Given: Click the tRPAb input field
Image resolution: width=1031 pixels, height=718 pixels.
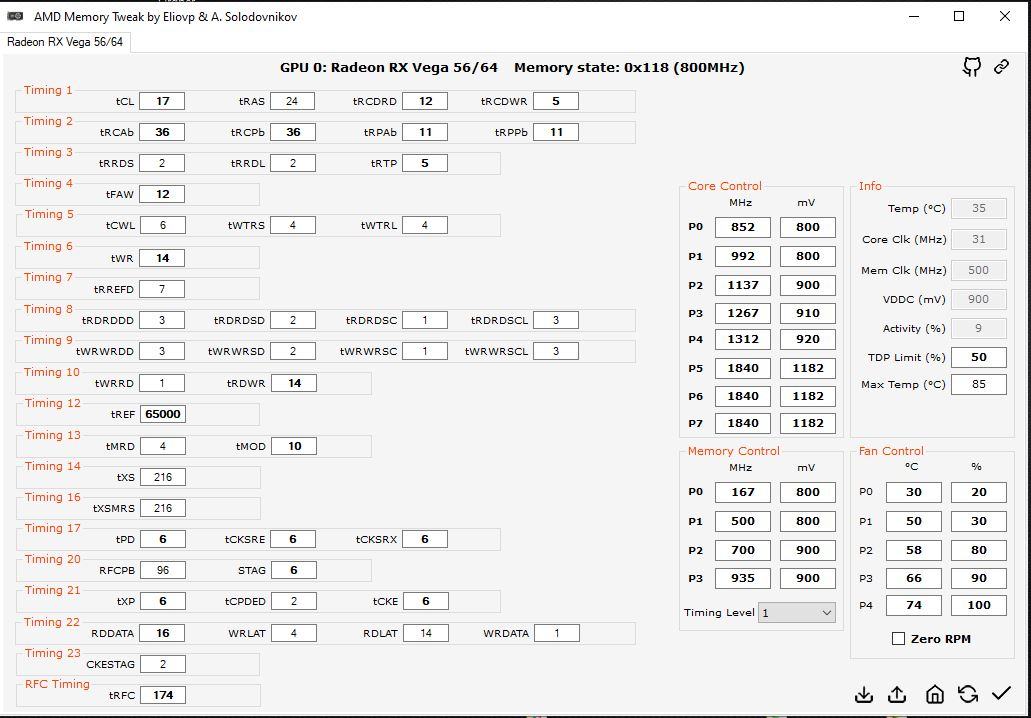Looking at the screenshot, I should pos(425,132).
